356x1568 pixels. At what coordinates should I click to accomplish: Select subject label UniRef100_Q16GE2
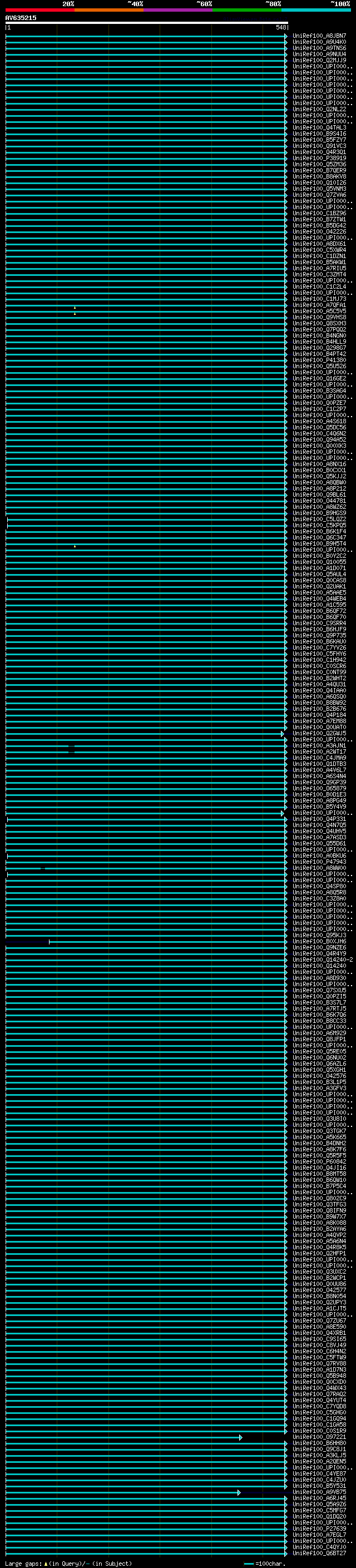[319, 379]
